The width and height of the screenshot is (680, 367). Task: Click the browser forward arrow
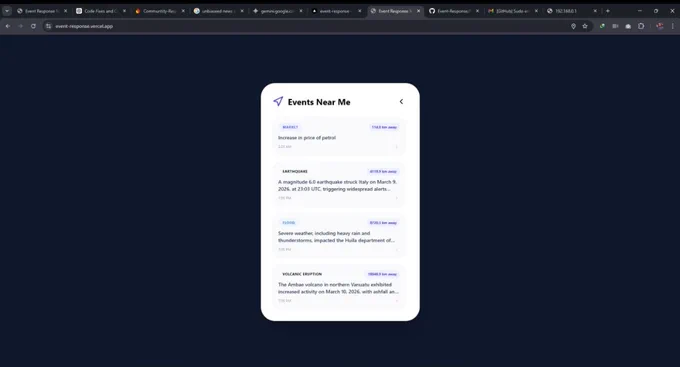(x=20, y=26)
